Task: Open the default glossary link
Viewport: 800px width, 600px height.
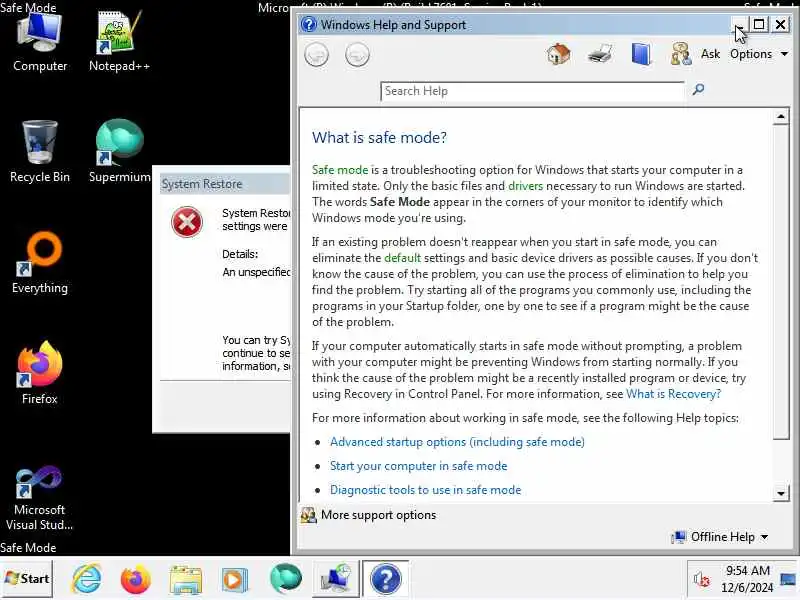Action: (x=402, y=258)
